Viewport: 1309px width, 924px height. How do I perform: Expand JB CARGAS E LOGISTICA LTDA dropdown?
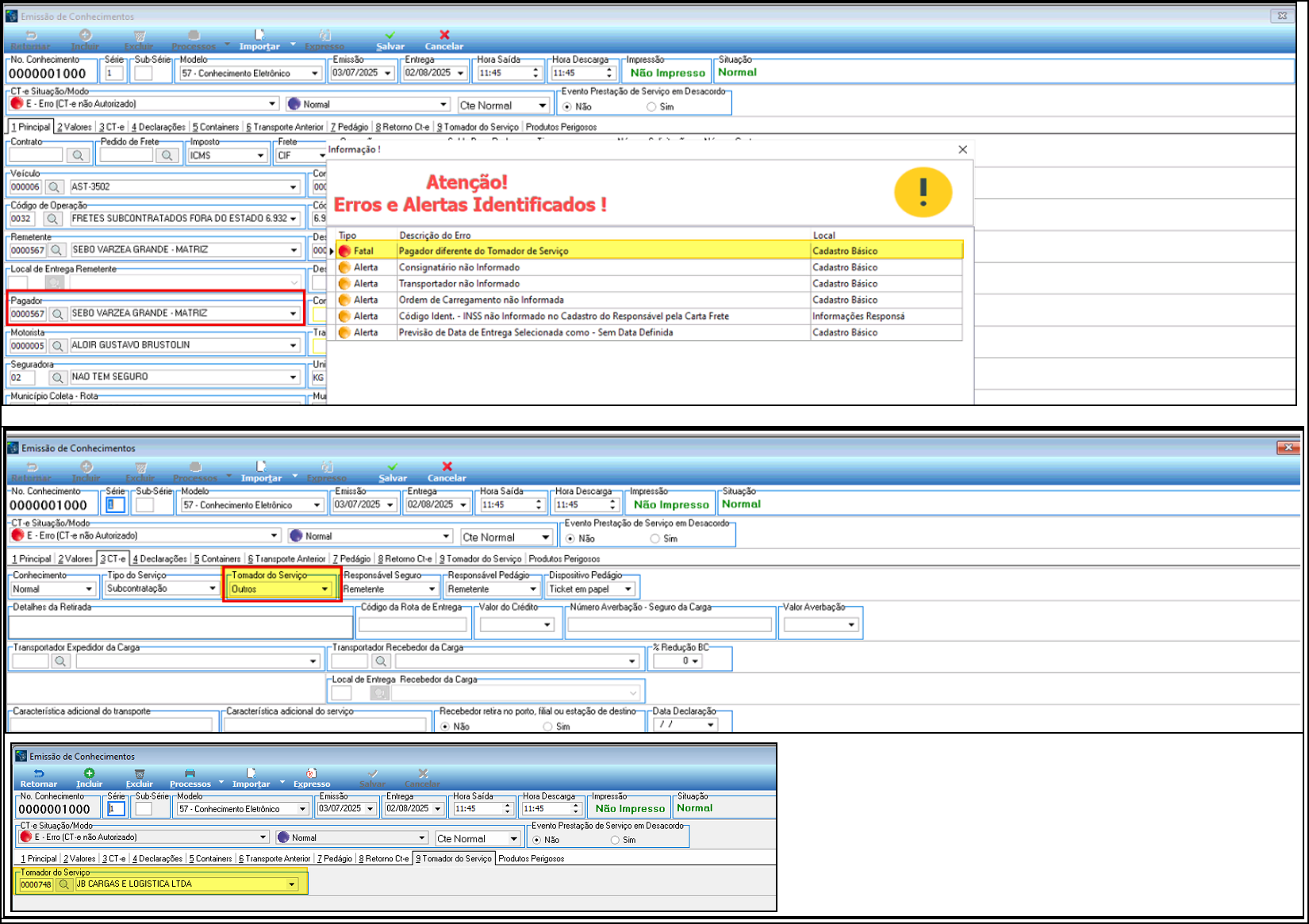[292, 884]
